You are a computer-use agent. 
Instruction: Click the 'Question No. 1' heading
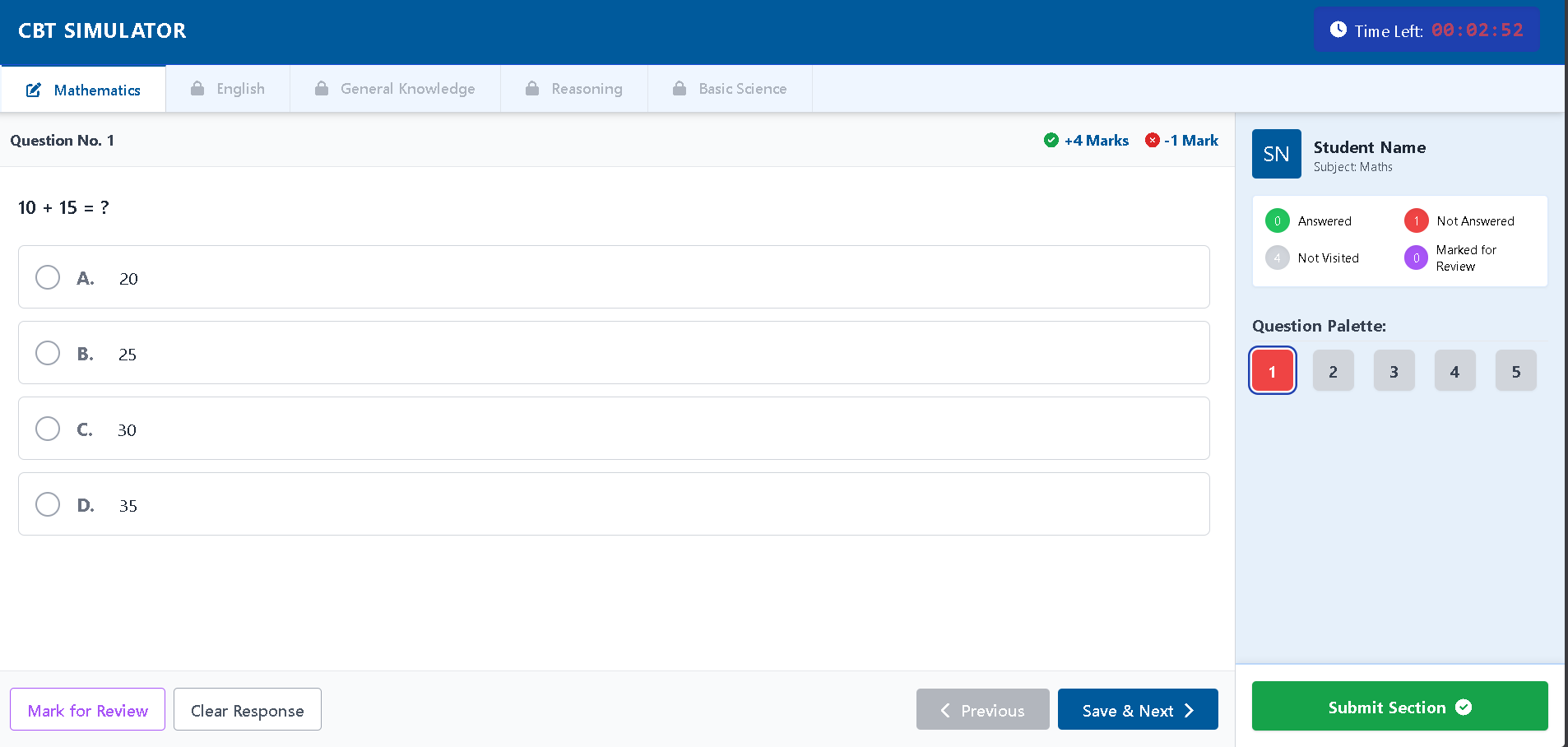click(x=63, y=141)
